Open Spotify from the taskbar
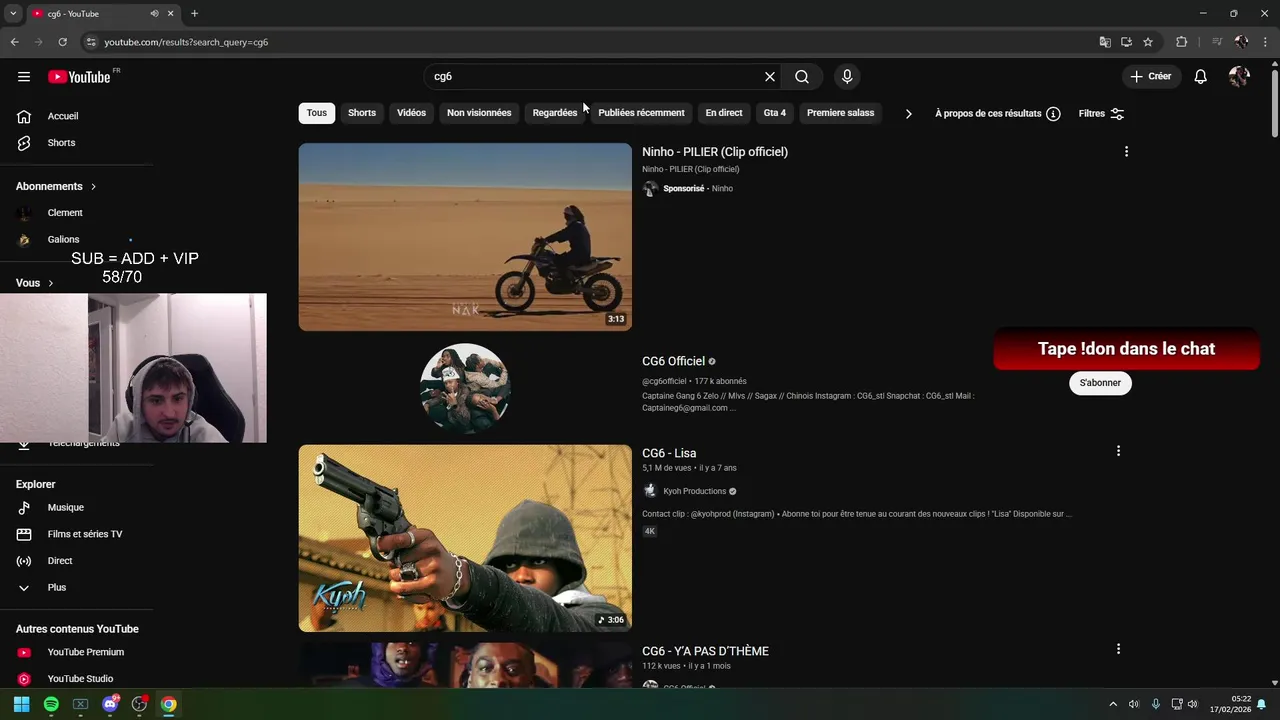The width and height of the screenshot is (1280, 720). [51, 704]
